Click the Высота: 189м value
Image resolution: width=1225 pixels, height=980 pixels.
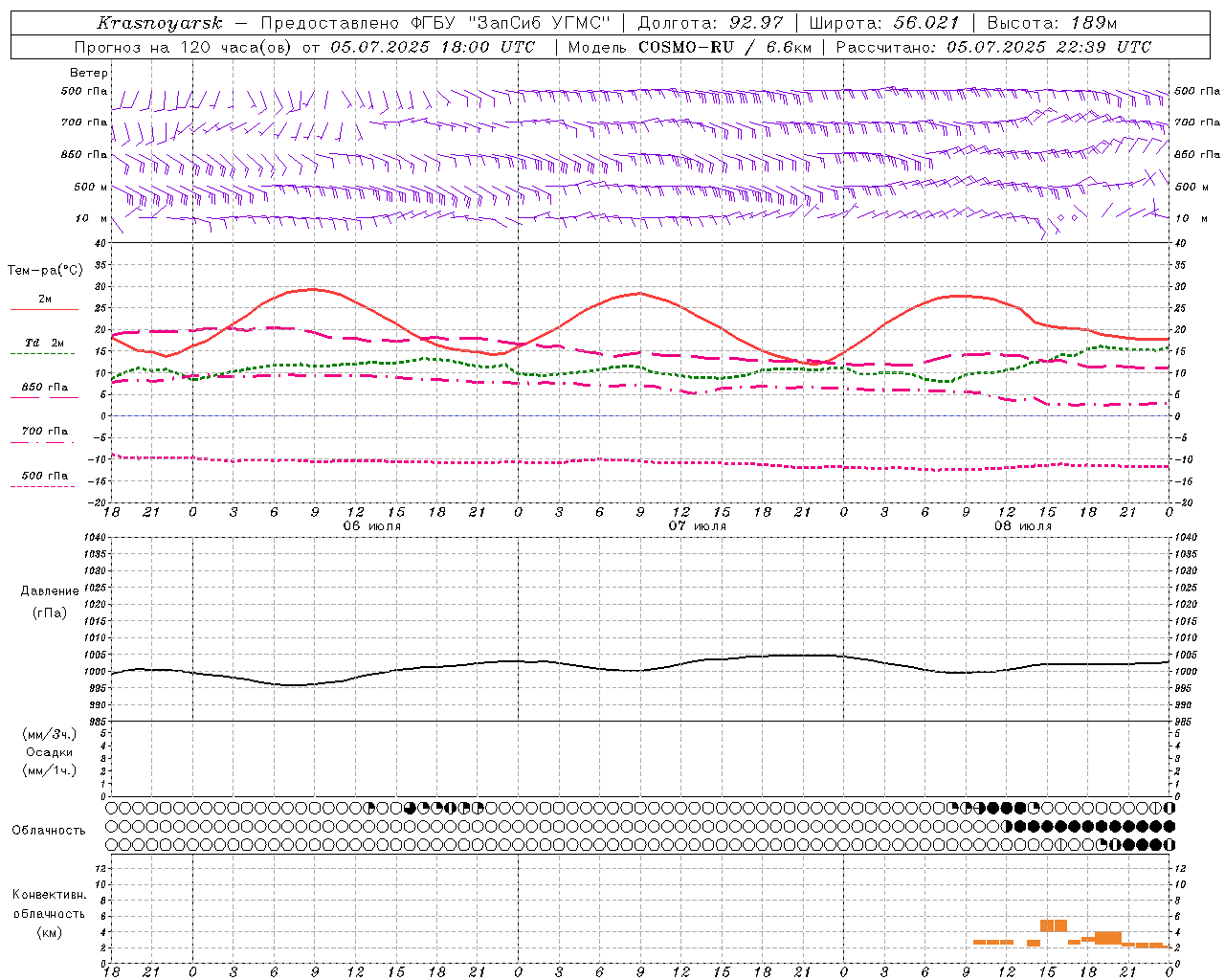tap(1052, 23)
